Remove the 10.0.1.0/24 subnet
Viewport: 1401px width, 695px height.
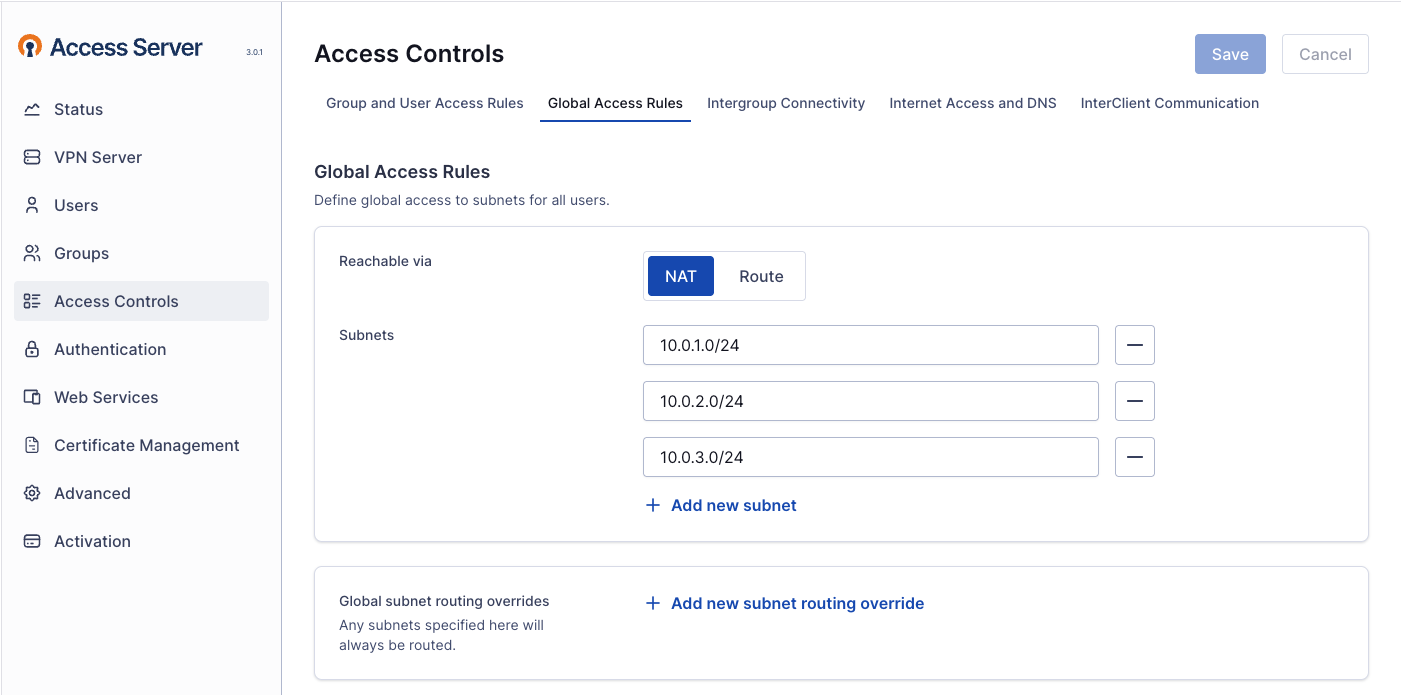click(x=1134, y=345)
